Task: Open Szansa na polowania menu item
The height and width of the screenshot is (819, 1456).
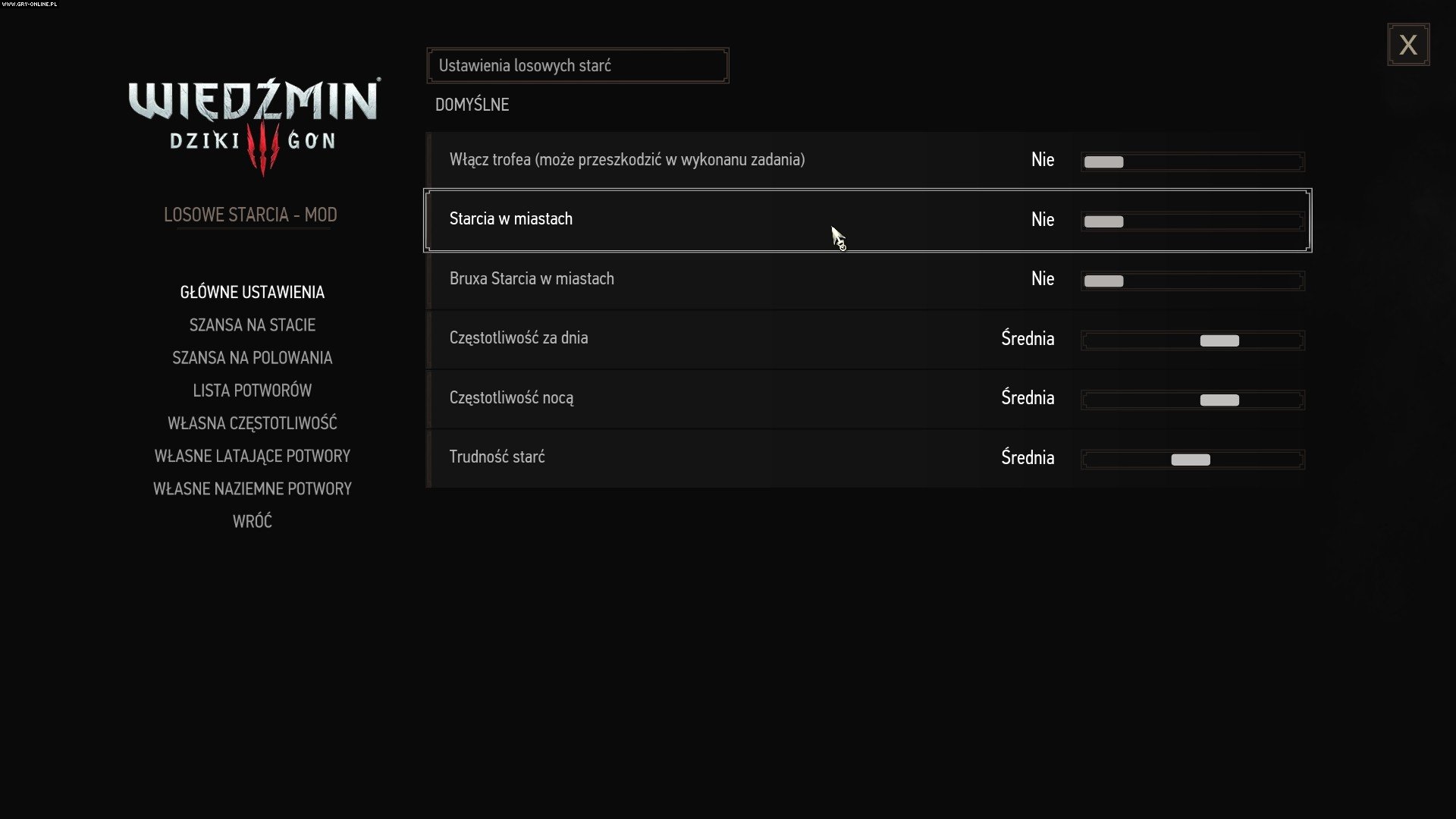Action: (x=252, y=357)
